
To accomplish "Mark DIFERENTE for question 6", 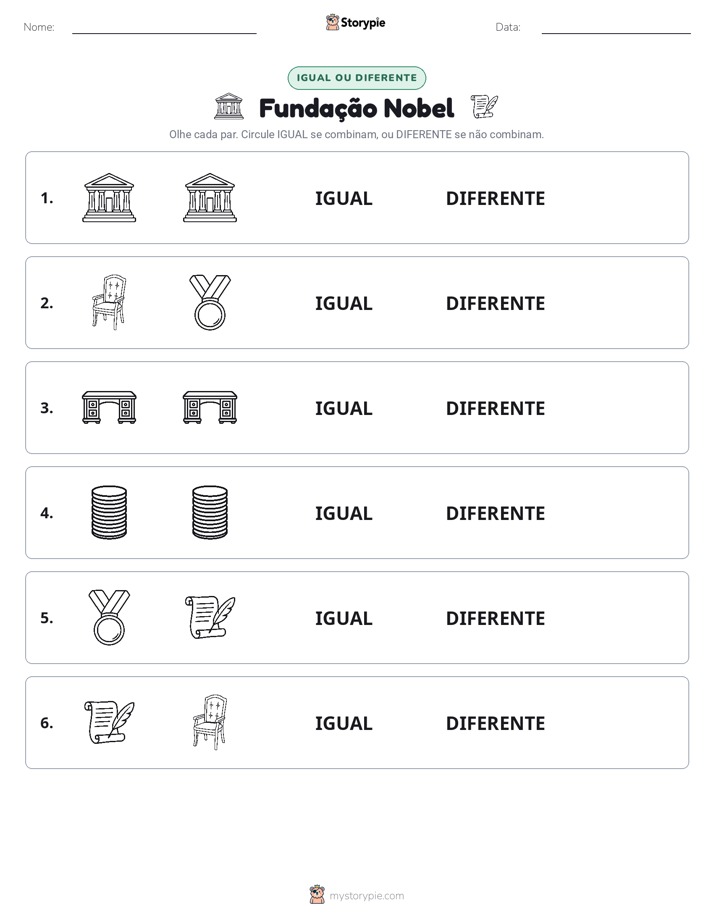I will (495, 723).
